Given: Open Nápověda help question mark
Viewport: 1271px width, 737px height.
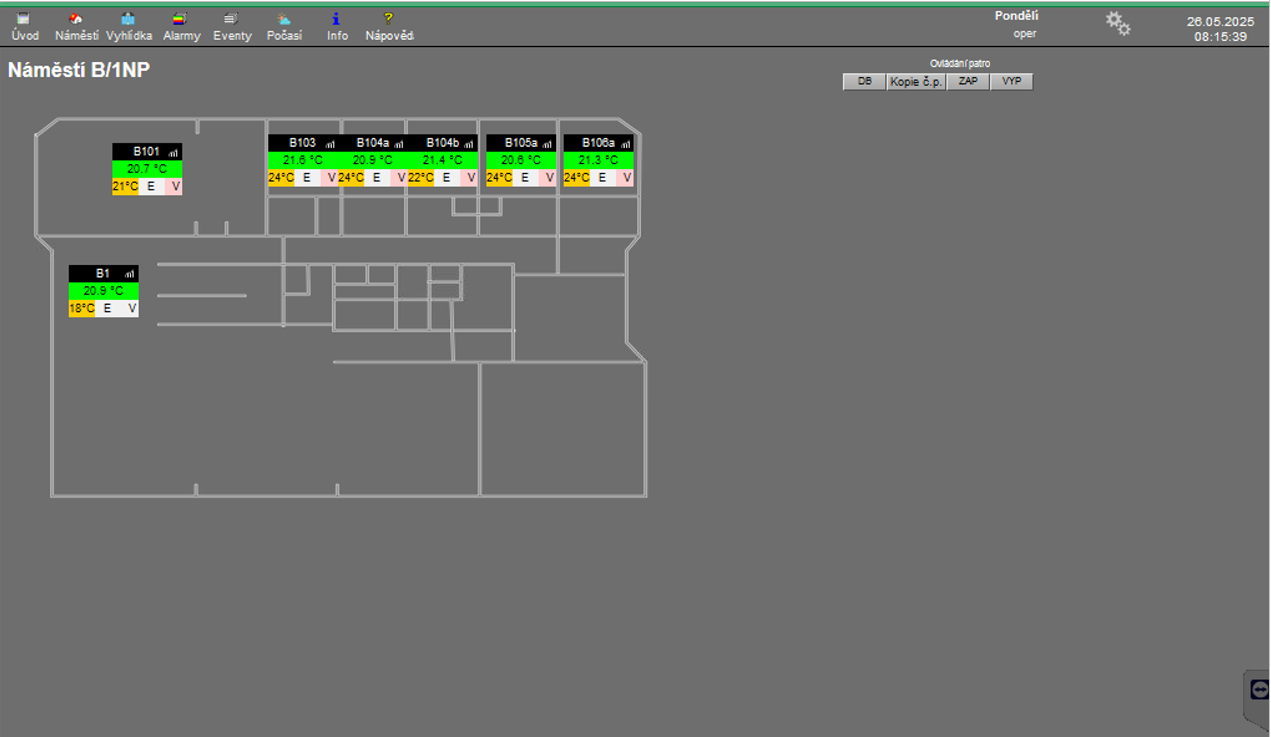Looking at the screenshot, I should 389,19.
